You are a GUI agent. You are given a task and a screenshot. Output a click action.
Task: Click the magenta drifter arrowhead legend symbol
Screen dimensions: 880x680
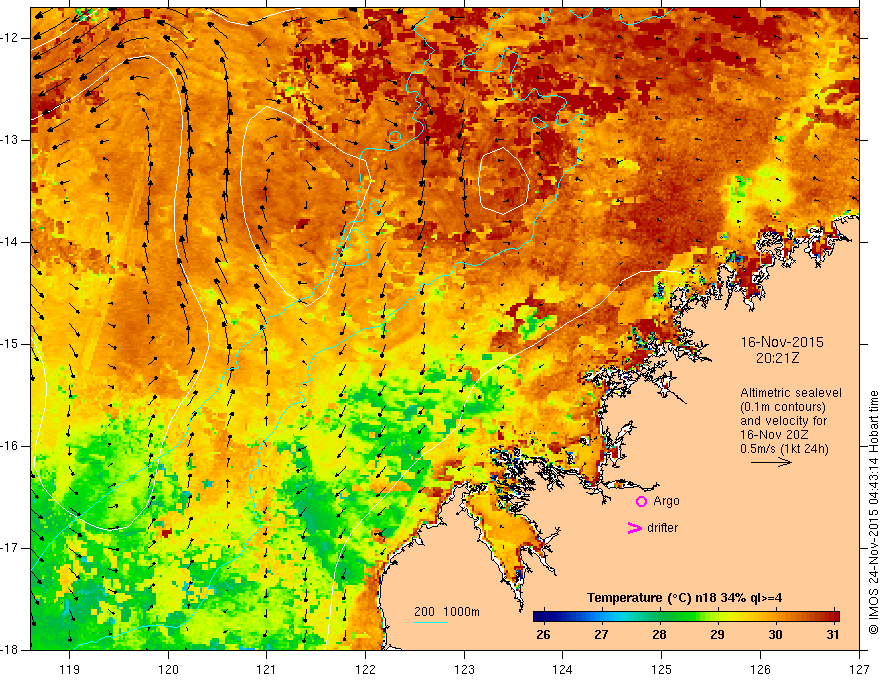[635, 528]
